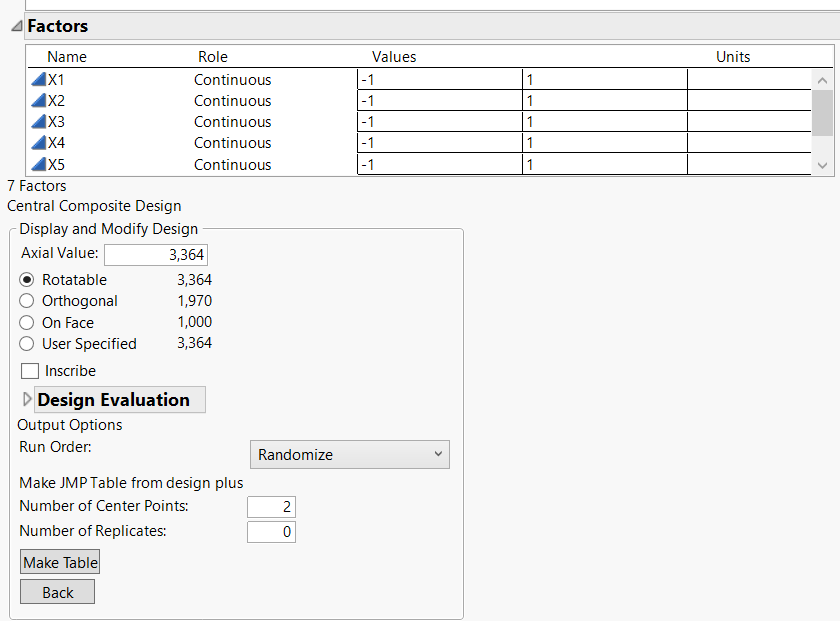Open the Run Order dropdown
840x621 pixels.
coord(350,454)
